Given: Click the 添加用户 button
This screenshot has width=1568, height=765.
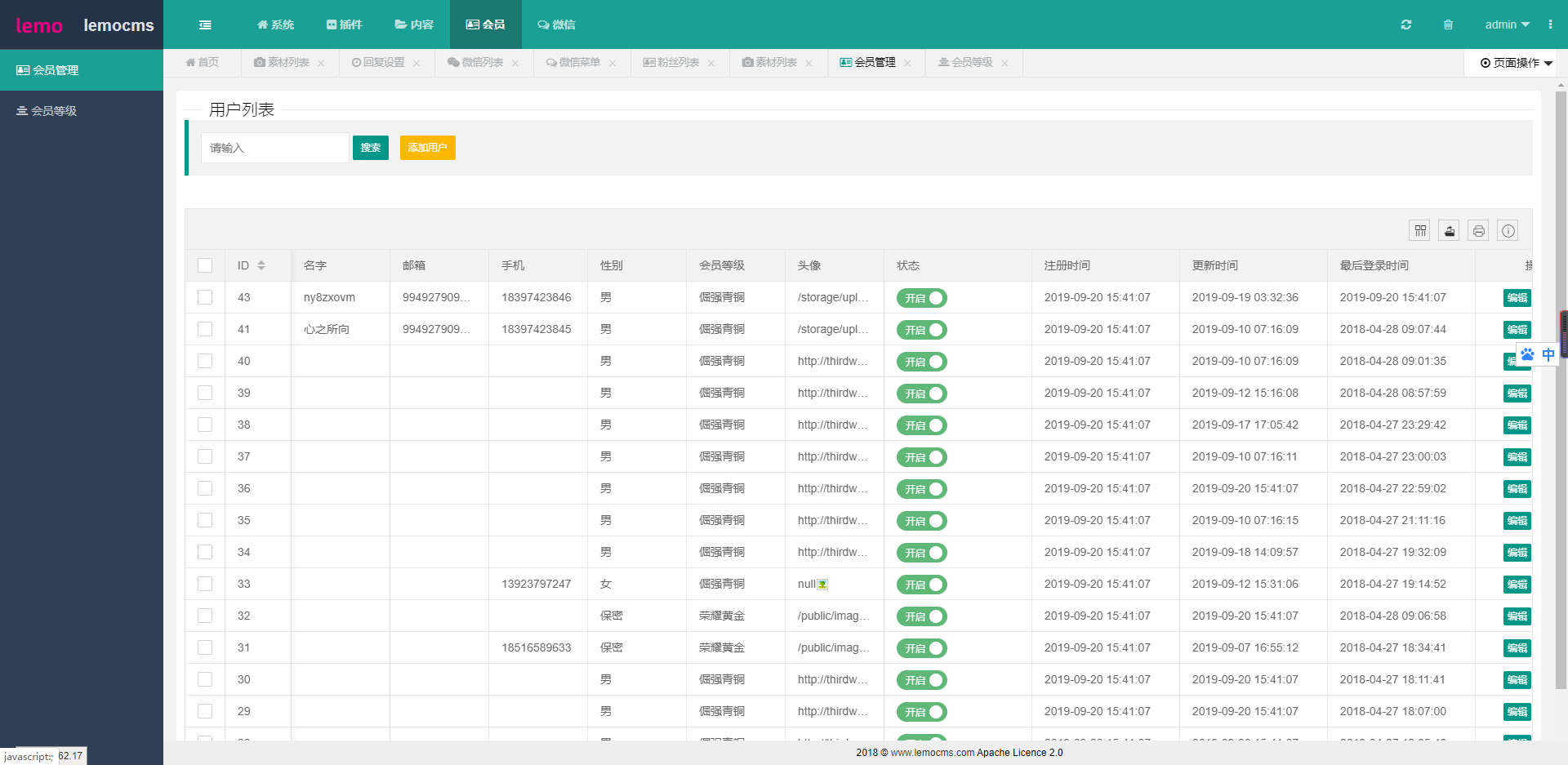Looking at the screenshot, I should 427,148.
